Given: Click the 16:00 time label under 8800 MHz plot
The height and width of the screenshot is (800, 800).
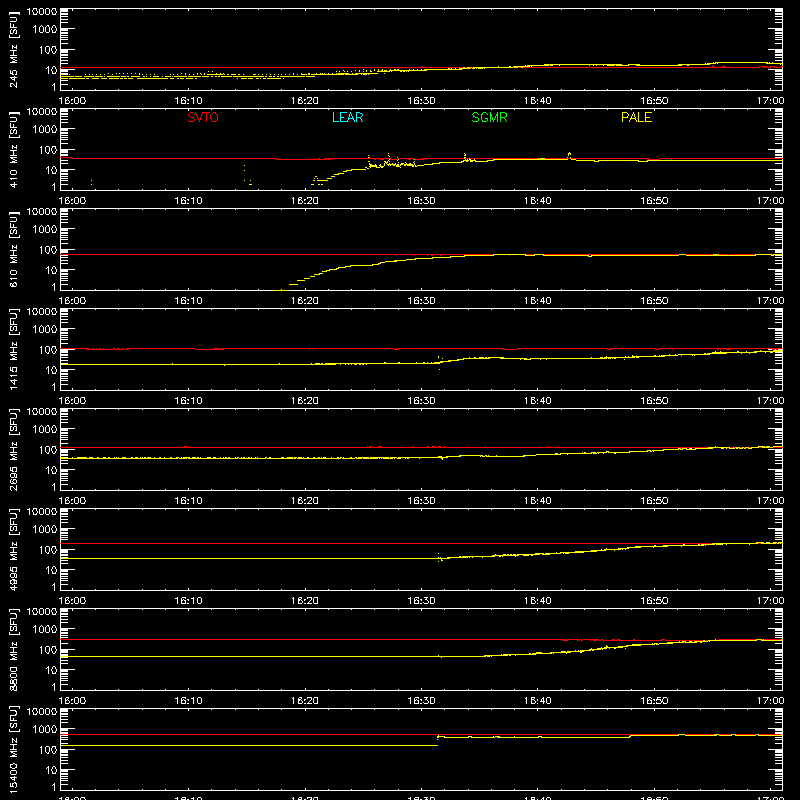Looking at the screenshot, I should click(x=72, y=701).
